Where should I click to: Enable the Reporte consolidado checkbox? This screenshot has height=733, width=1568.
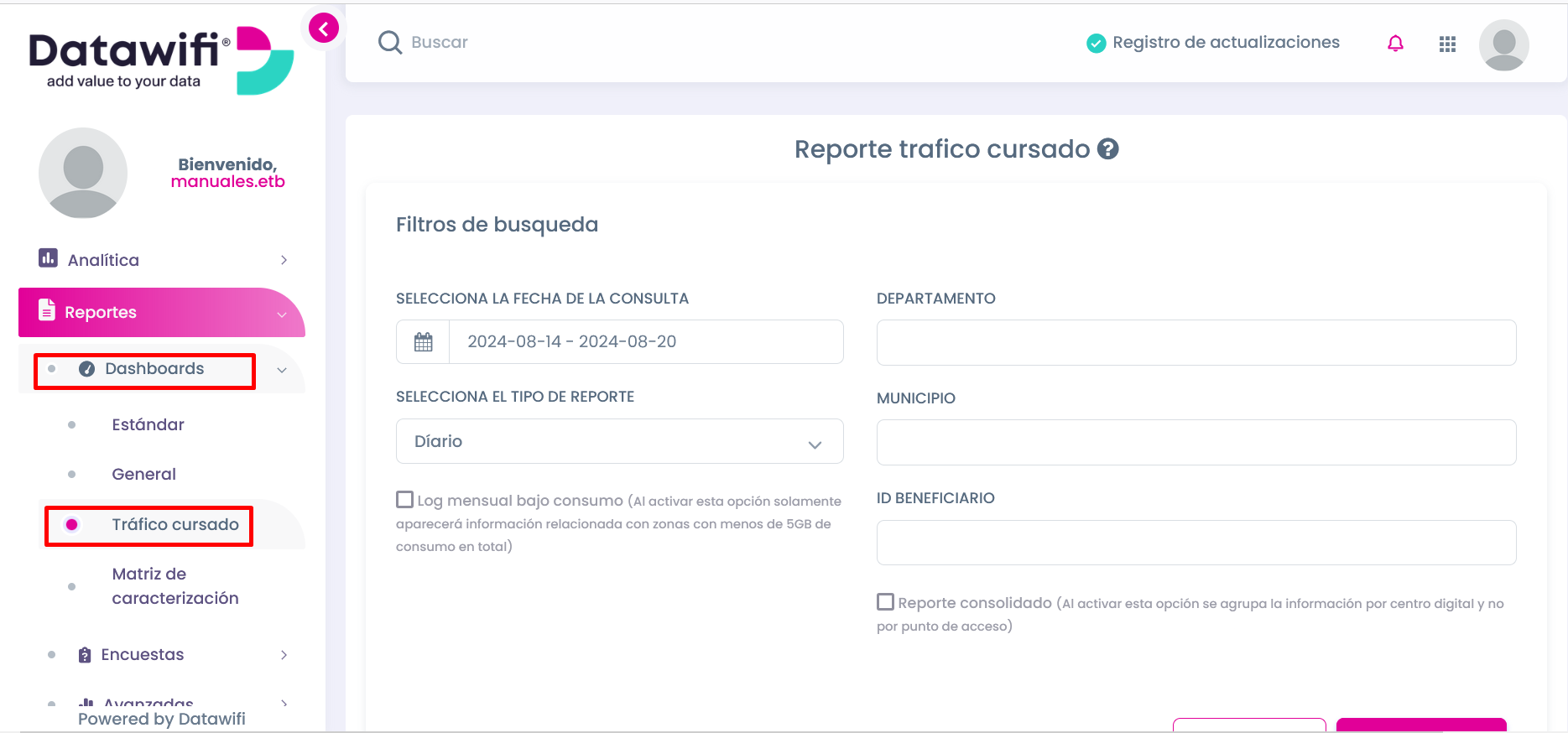pos(885,602)
